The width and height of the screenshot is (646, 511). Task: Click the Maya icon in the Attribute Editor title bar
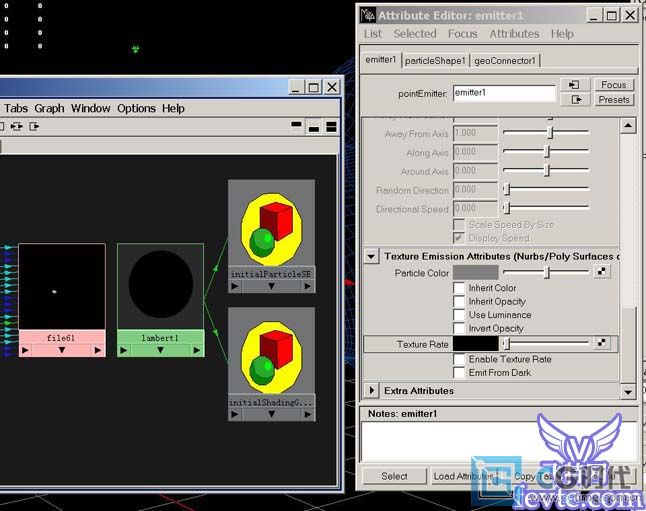pyautogui.click(x=368, y=15)
